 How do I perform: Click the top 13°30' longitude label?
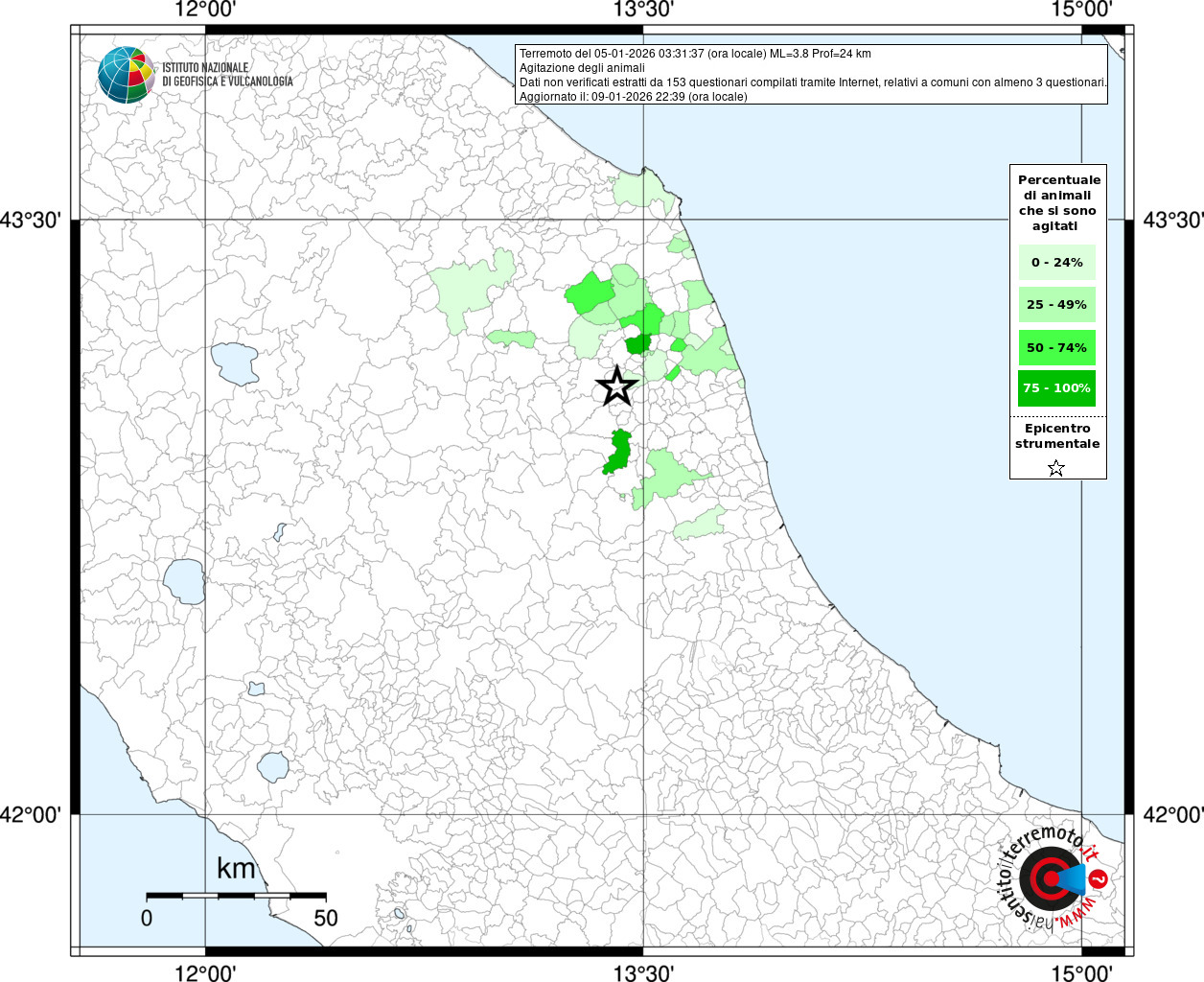643,11
